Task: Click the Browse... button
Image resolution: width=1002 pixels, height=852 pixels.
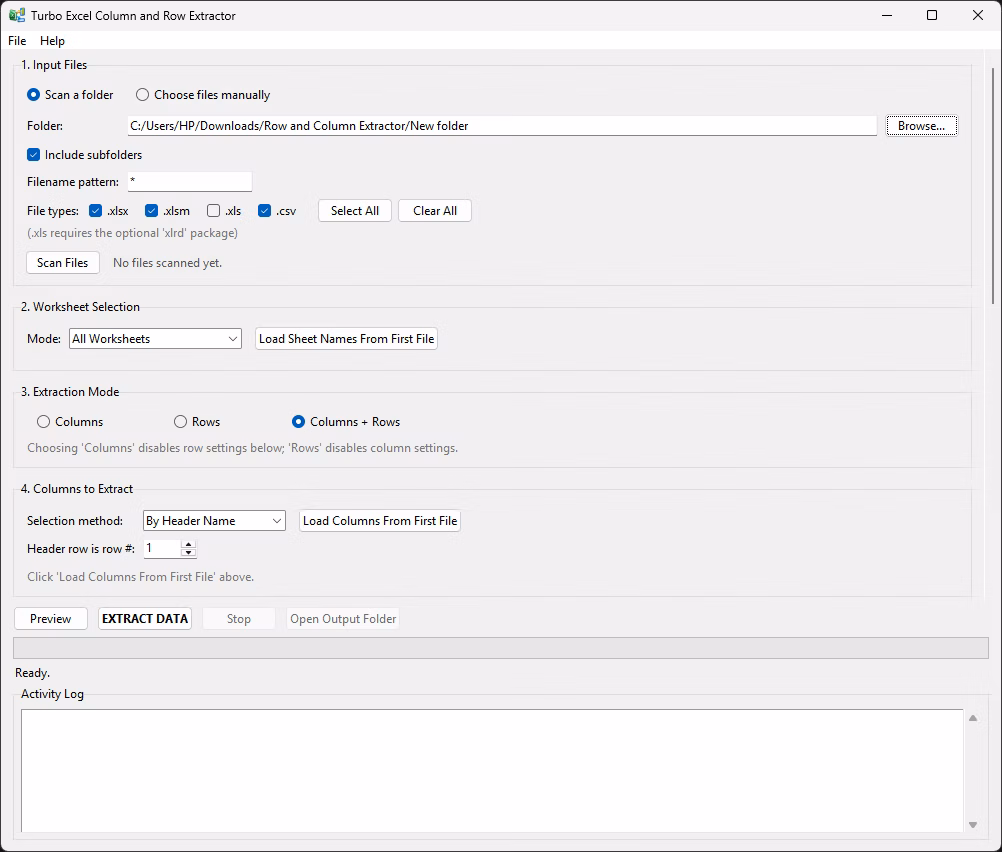Action: coord(921,126)
